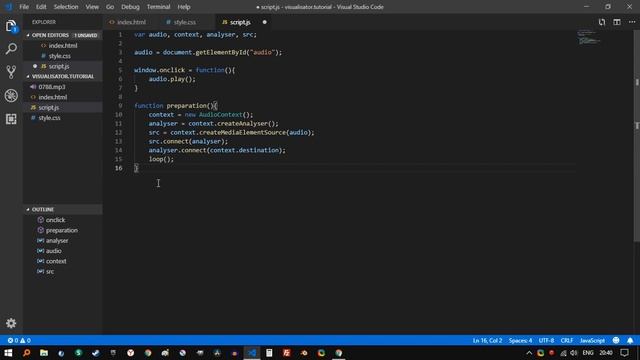Click the feedback smiley in status bar

pos(616,340)
